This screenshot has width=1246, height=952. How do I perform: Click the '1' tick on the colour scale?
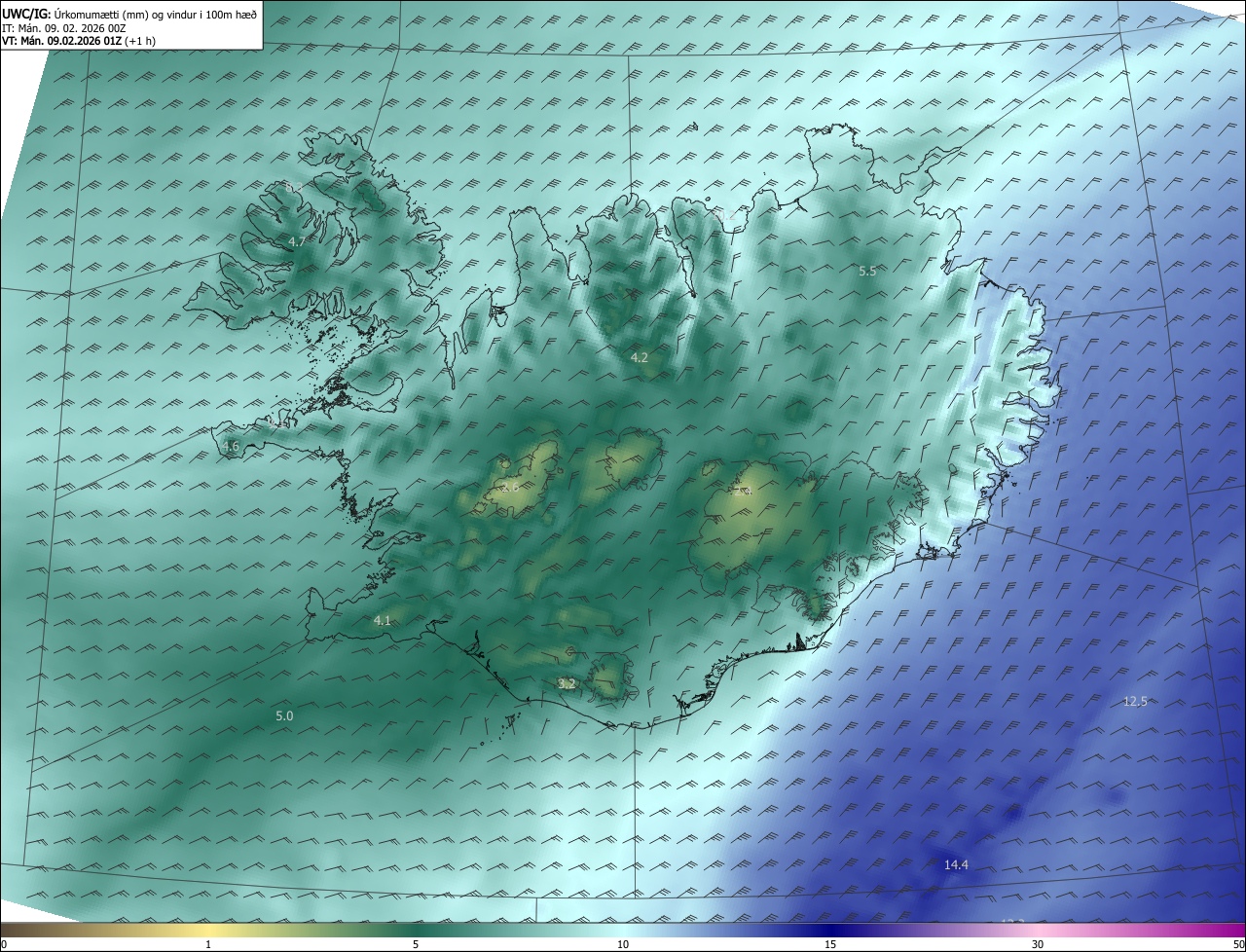208,944
